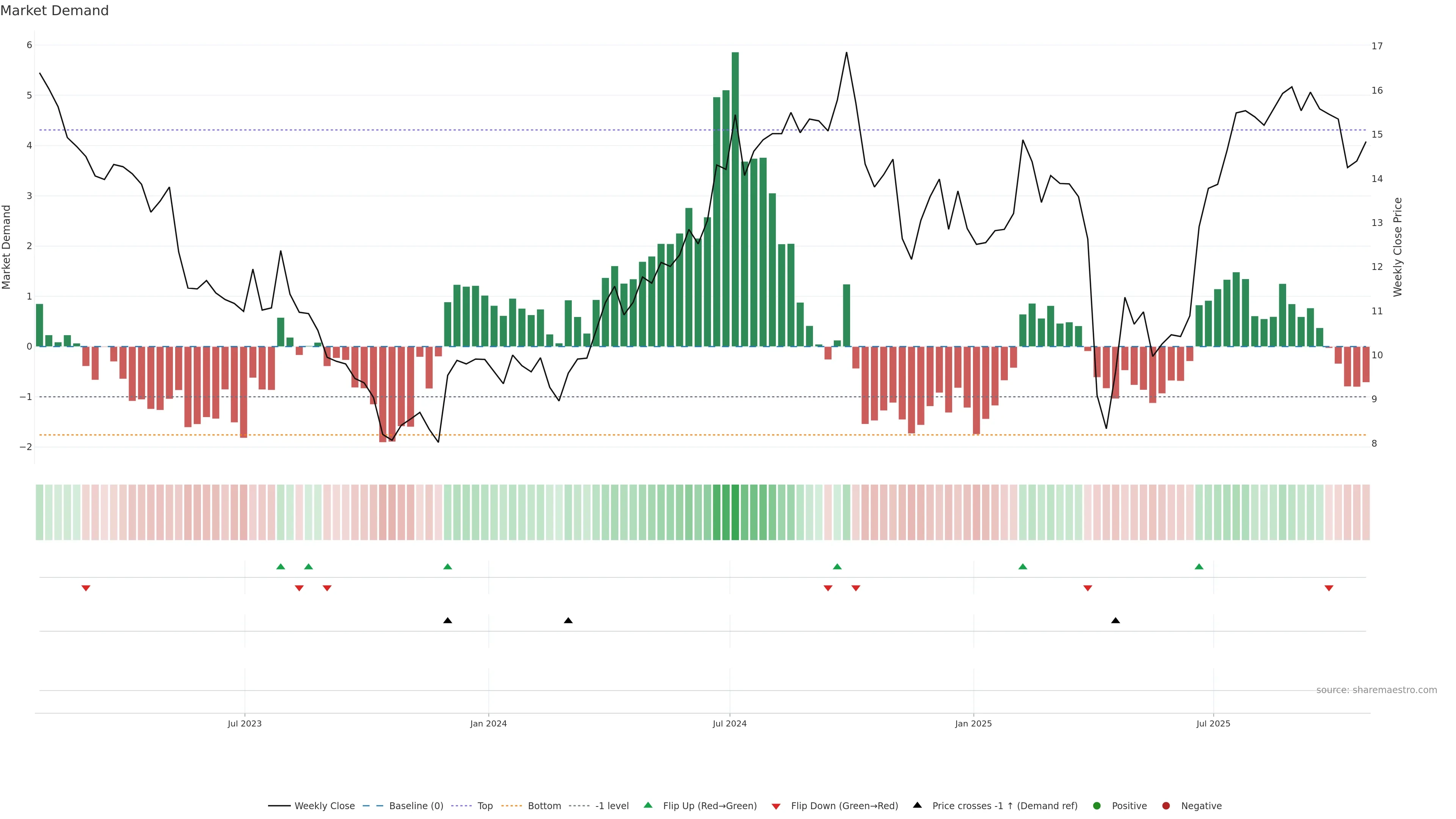1456x819 pixels.
Task: Click the last red Flip Down triangle marker
Action: 1329,588
